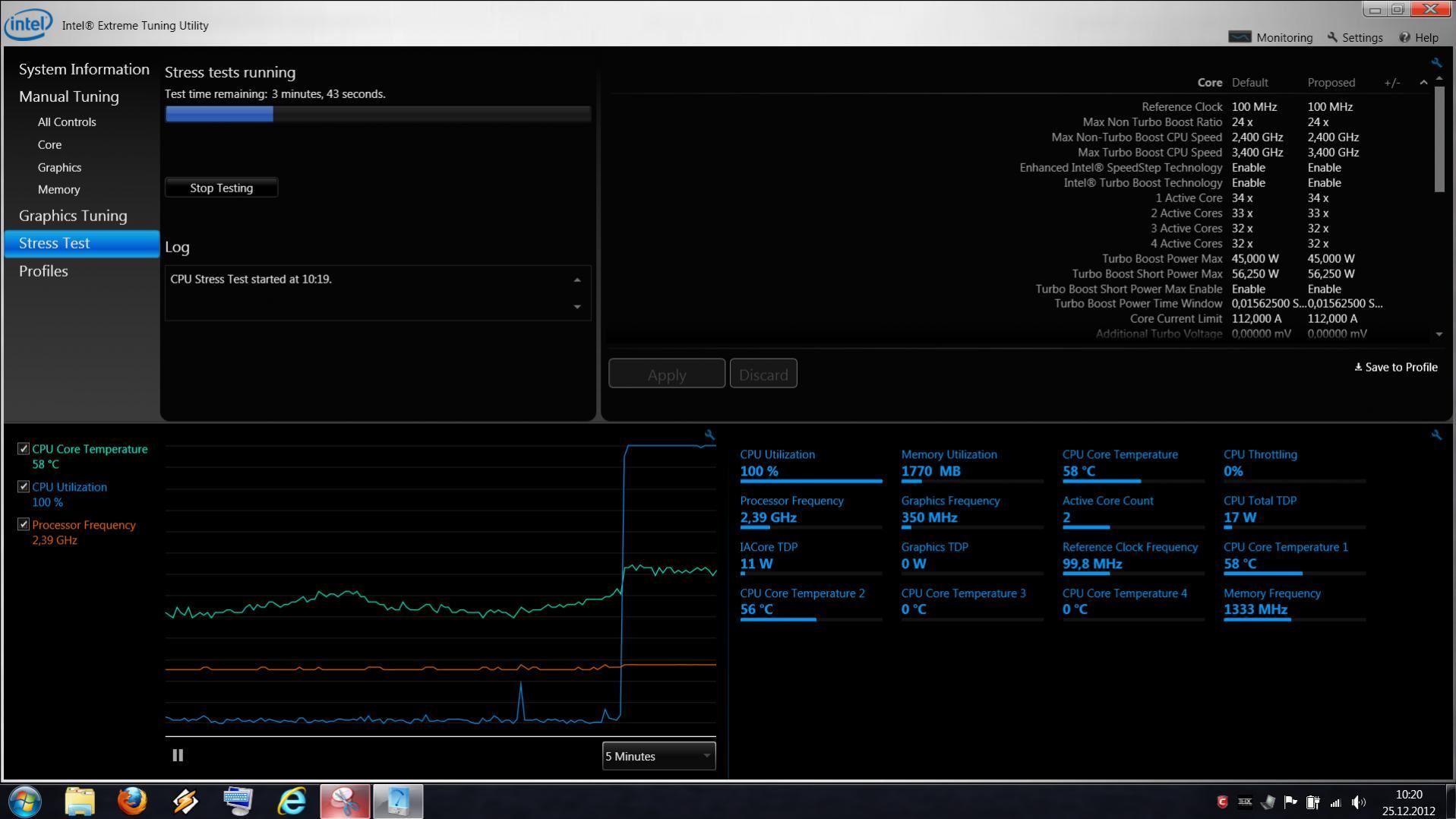Click log scroll-down arrow
The height and width of the screenshot is (819, 1456).
pyautogui.click(x=577, y=307)
